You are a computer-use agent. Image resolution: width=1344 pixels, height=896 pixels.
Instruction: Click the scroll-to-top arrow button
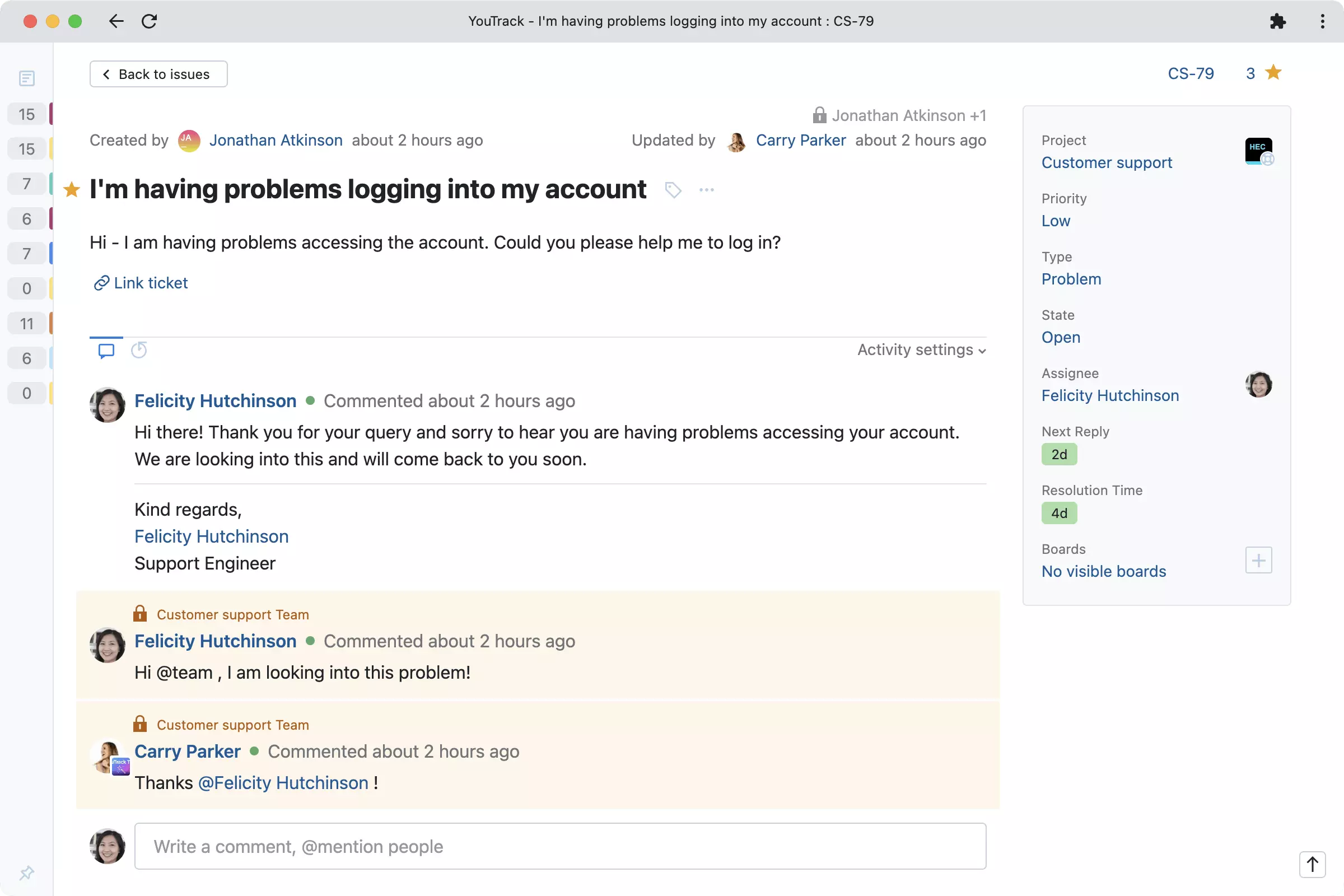pyautogui.click(x=1313, y=865)
